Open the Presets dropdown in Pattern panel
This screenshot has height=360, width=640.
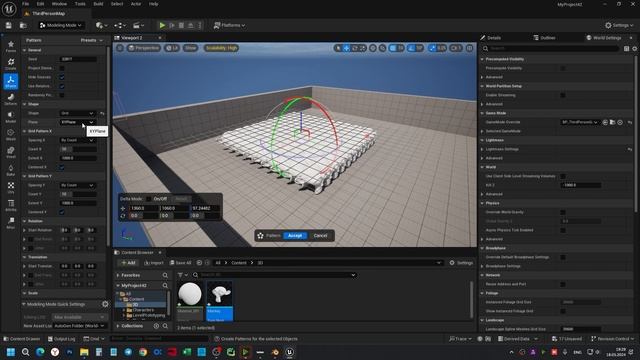coord(92,40)
